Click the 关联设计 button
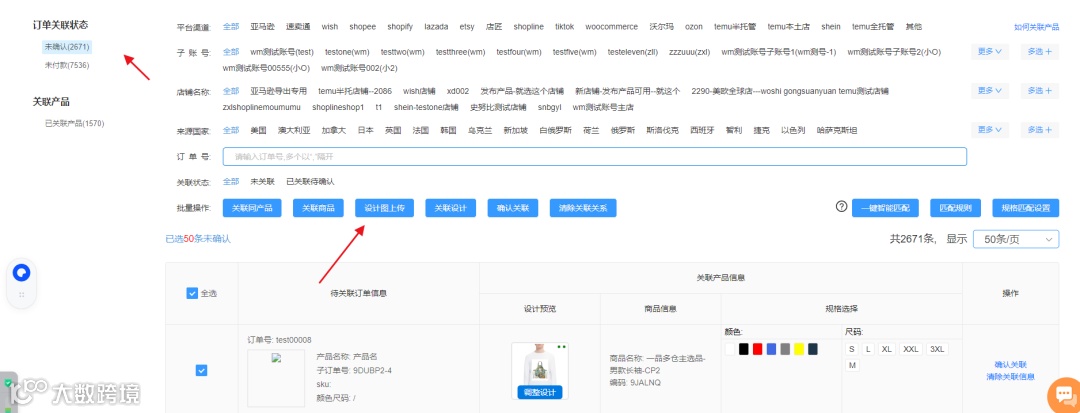This screenshot has width=1080, height=413. point(450,208)
